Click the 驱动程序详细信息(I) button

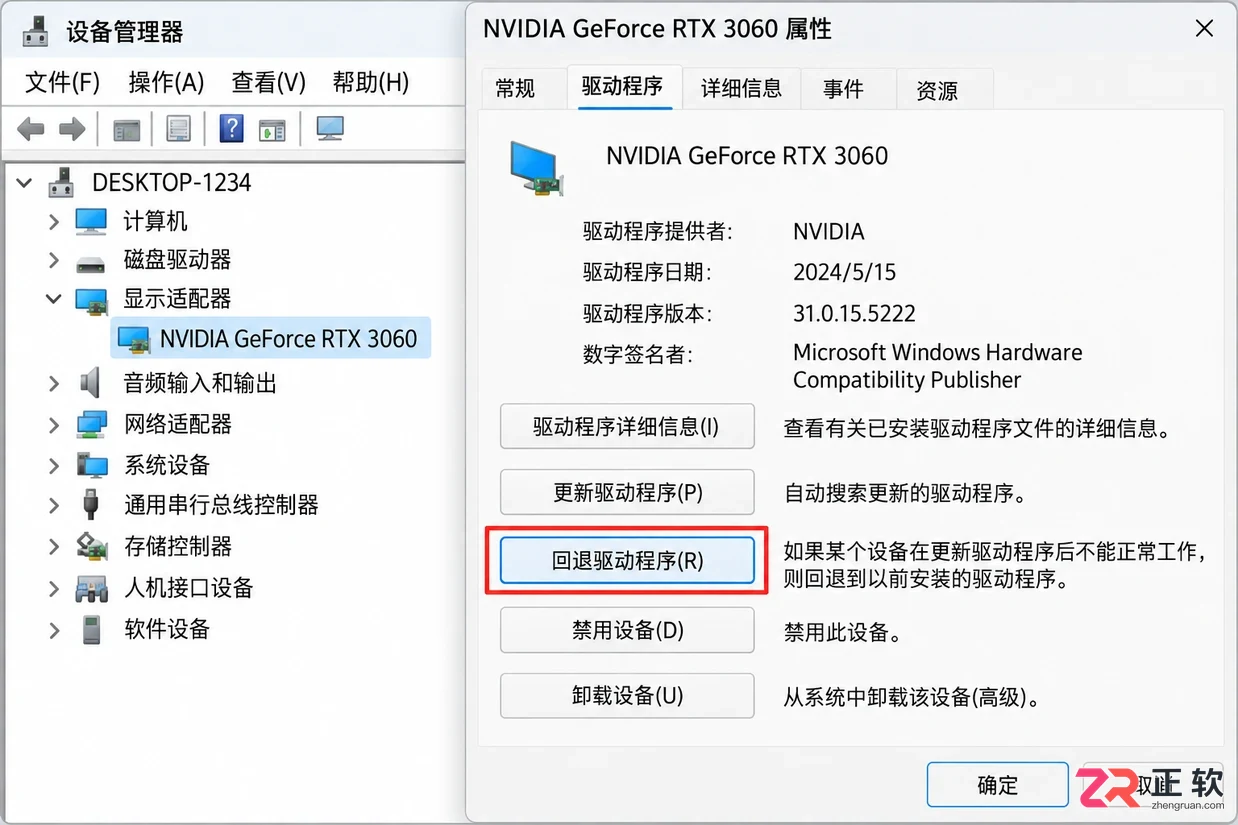click(x=627, y=427)
